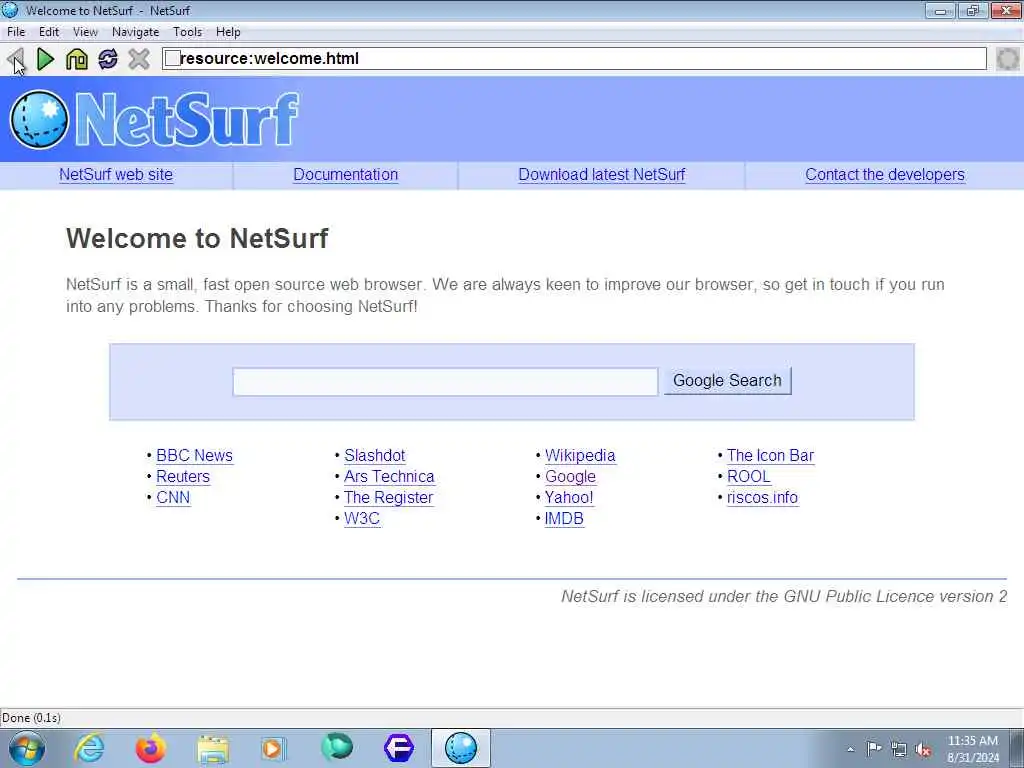Click the Welcome to NetSurf heading
This screenshot has width=1024, height=768.
tap(197, 238)
